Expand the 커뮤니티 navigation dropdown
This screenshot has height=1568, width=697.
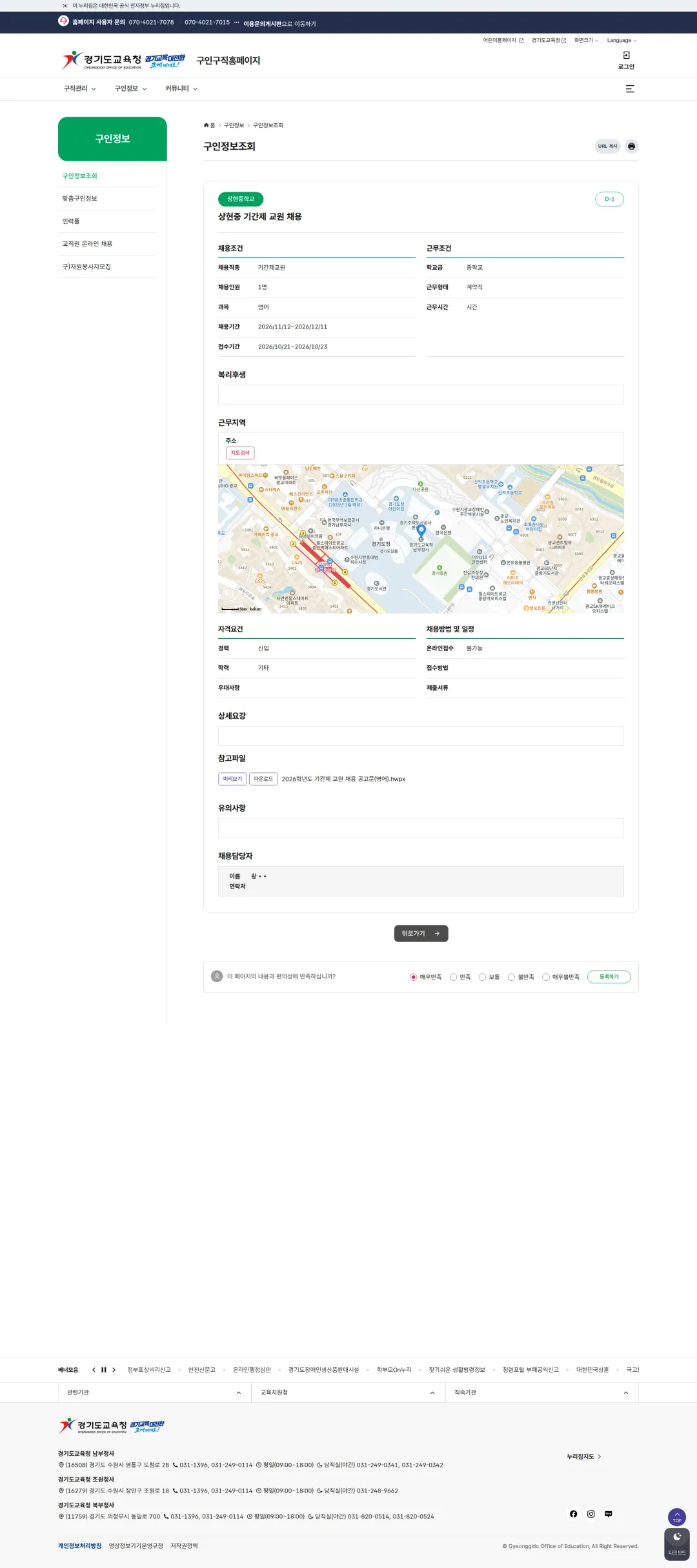tap(181, 89)
